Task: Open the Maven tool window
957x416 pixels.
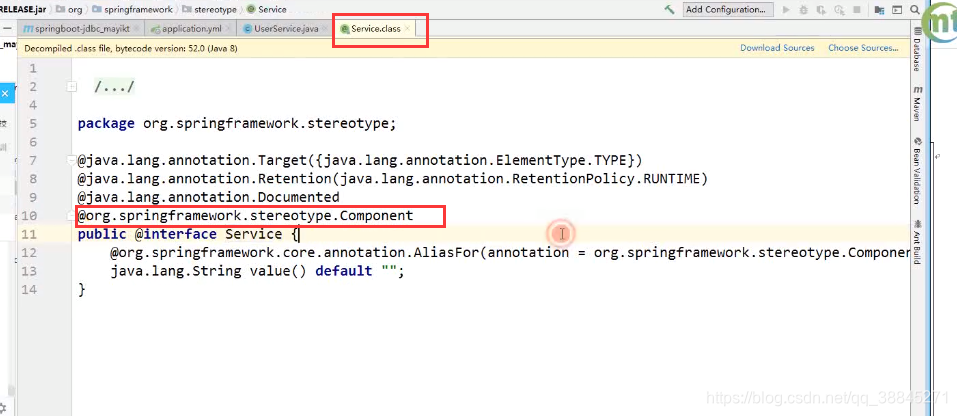Action: tap(917, 104)
